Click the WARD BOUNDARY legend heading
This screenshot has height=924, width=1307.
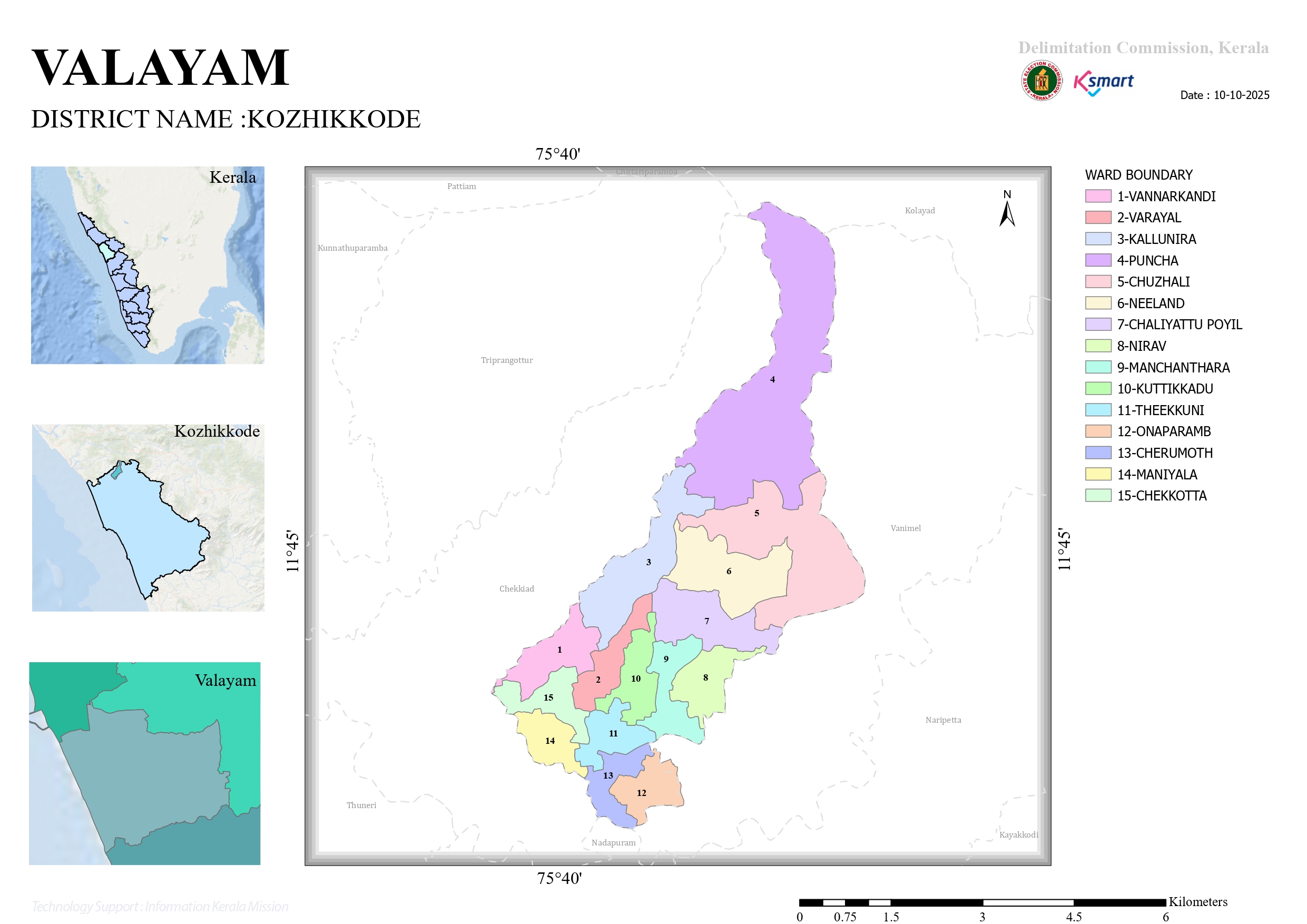(x=1139, y=175)
